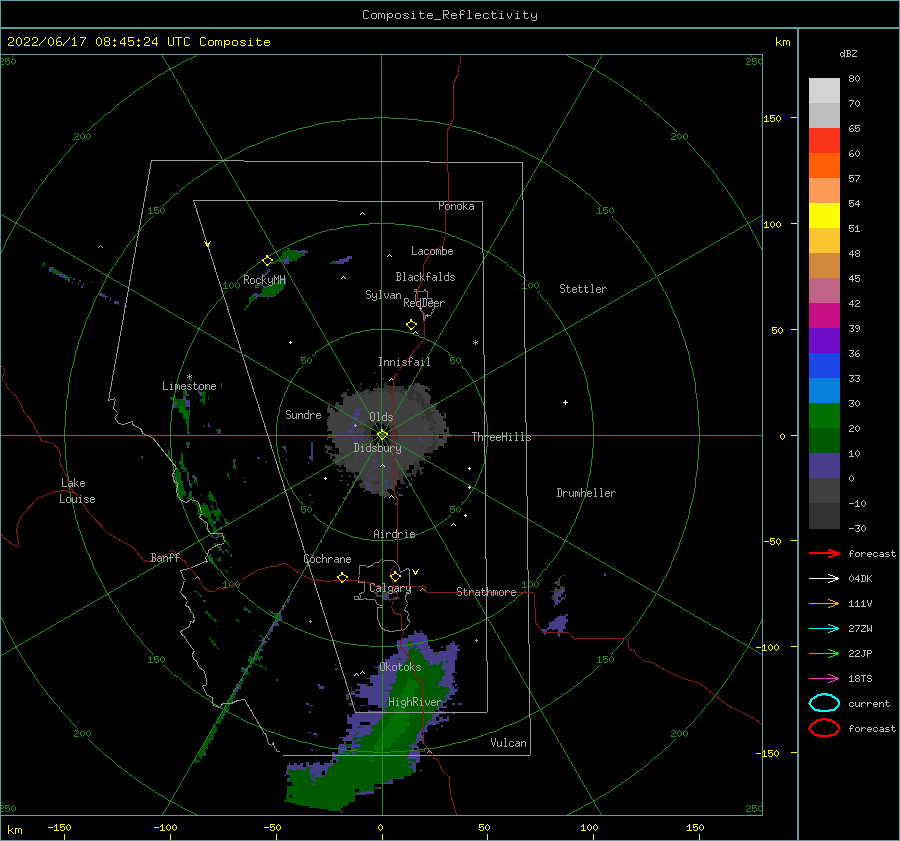This screenshot has width=900, height=841.
Task: Click the yellow diamond marker near Cochrane
Action: [343, 578]
